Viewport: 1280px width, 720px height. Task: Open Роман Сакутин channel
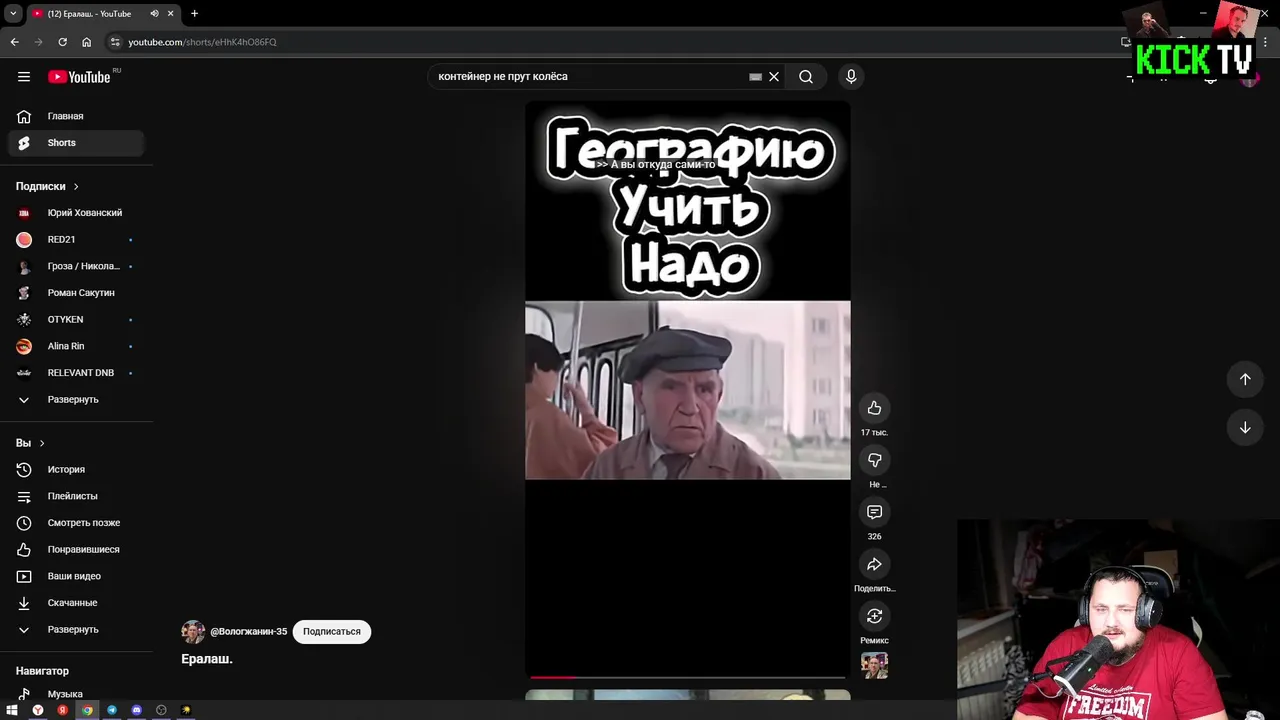(76, 293)
